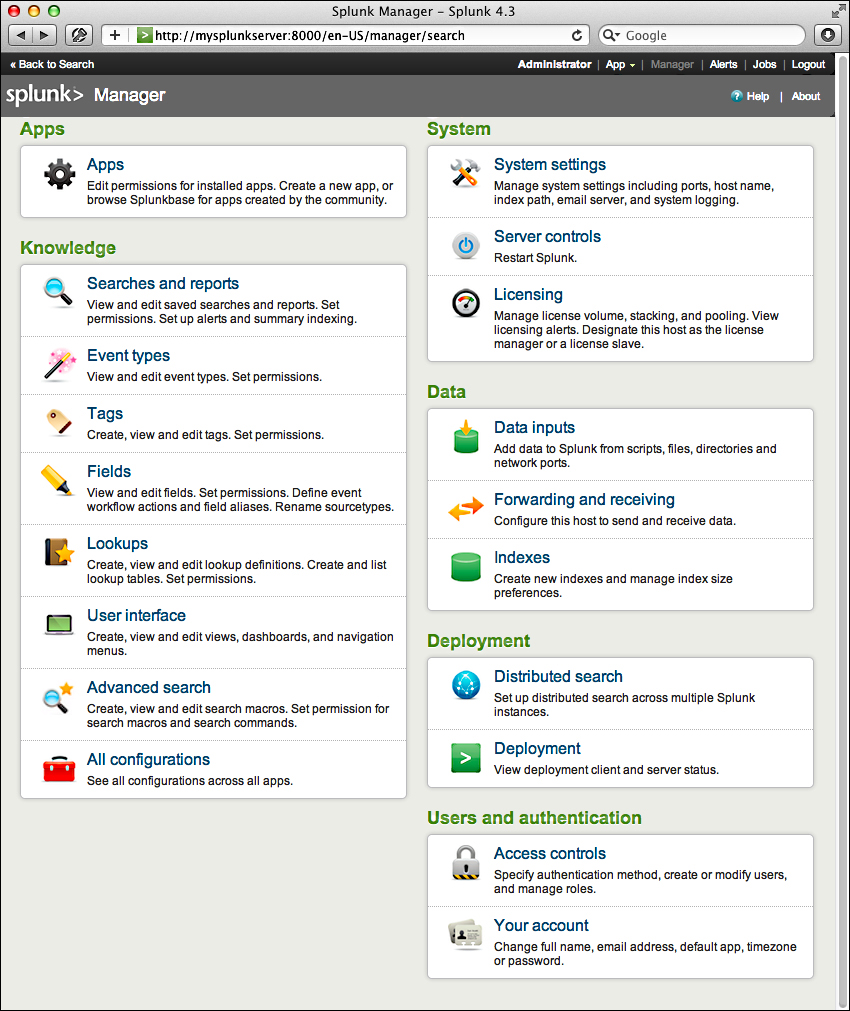Click the downloads button in browser toolbar
The width and height of the screenshot is (850, 1011).
828,35
